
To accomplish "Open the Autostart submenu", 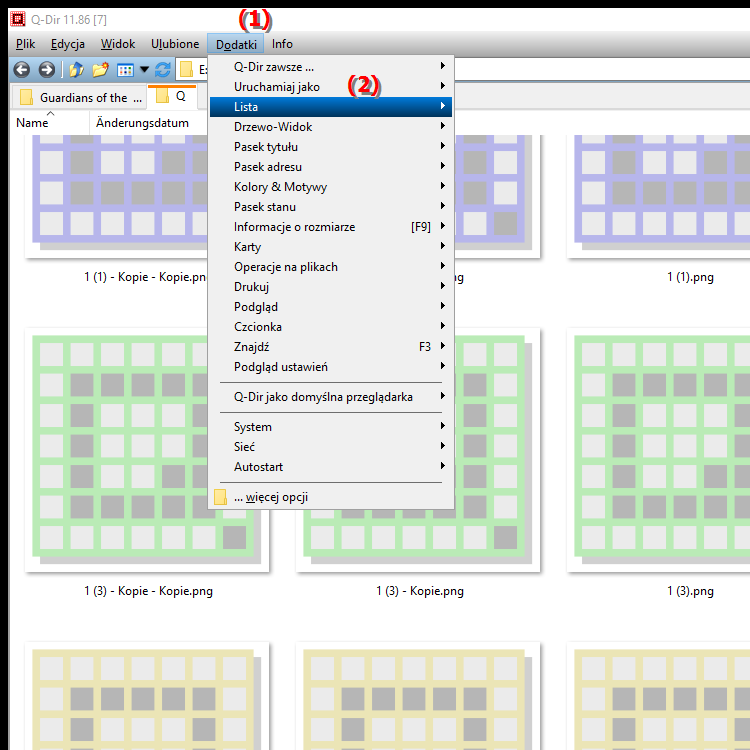I will pyautogui.click(x=331, y=467).
